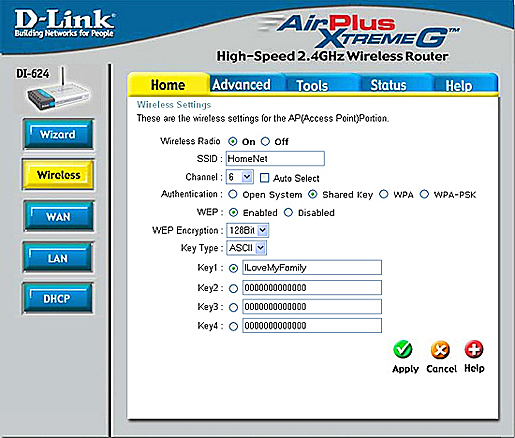This screenshot has height=438, width=515.
Task: Click the DI-624 router image
Action: 57,90
